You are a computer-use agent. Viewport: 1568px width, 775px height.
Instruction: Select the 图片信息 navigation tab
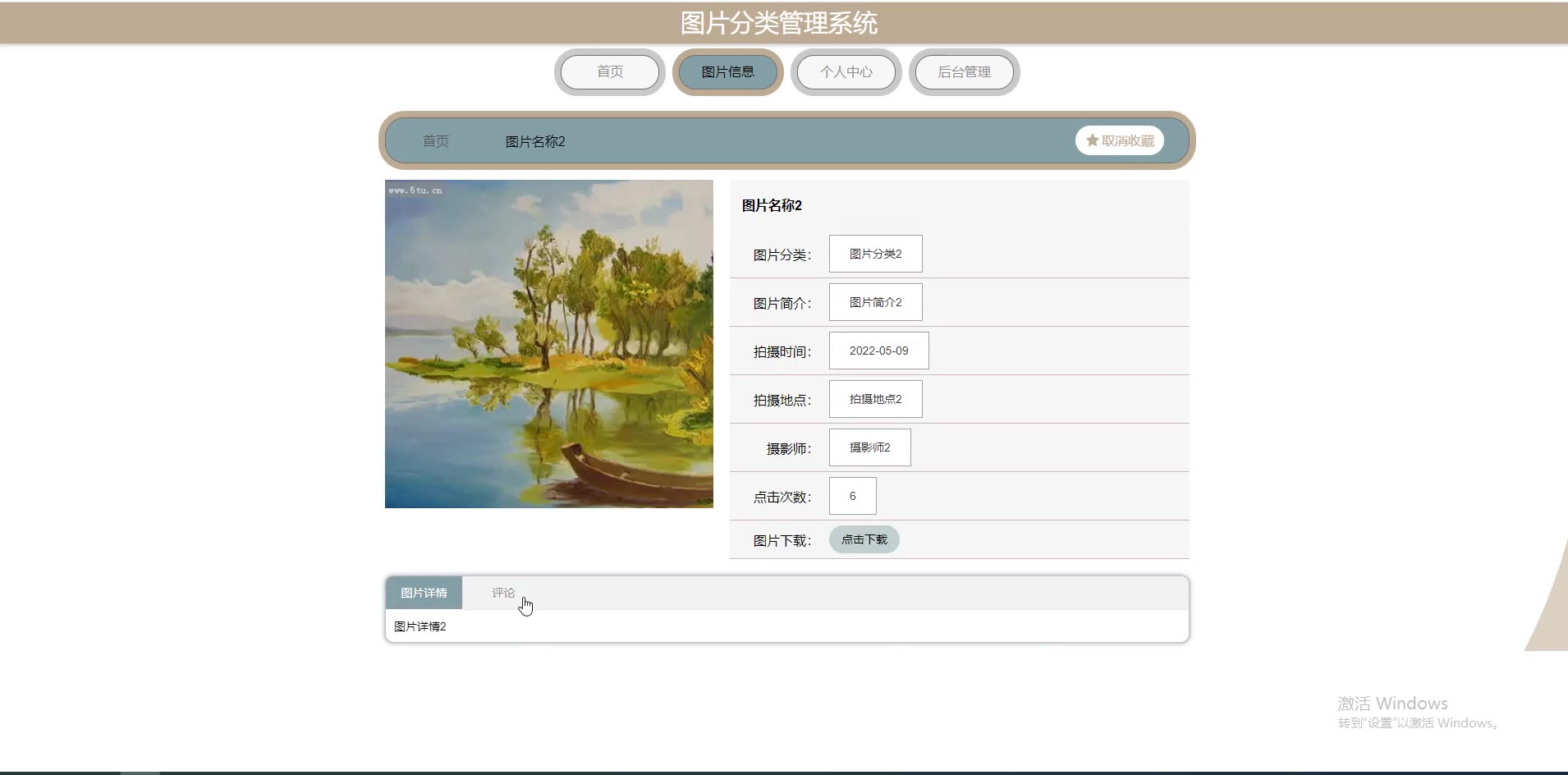click(x=727, y=72)
